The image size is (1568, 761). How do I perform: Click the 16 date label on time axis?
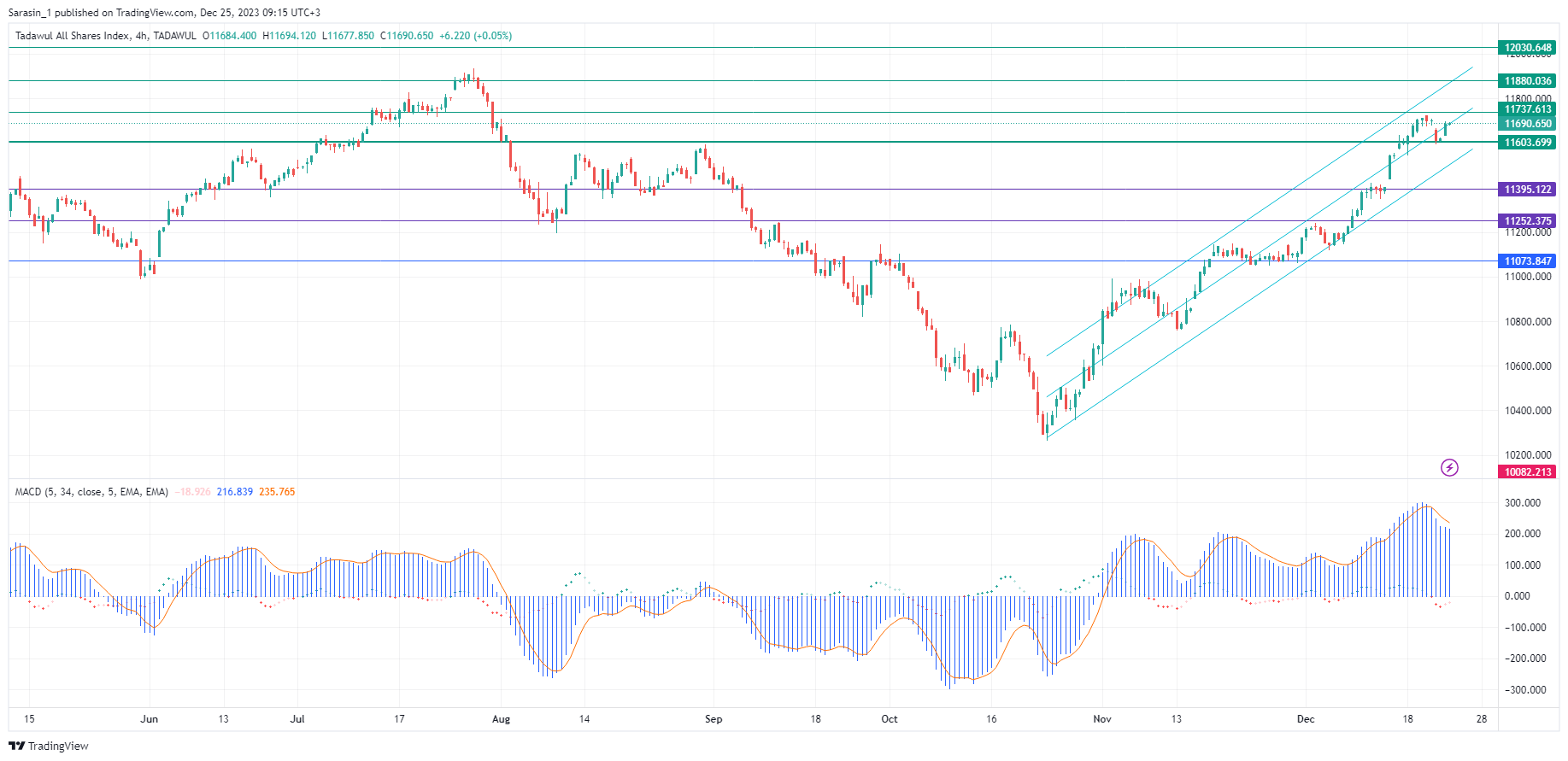pos(991,719)
